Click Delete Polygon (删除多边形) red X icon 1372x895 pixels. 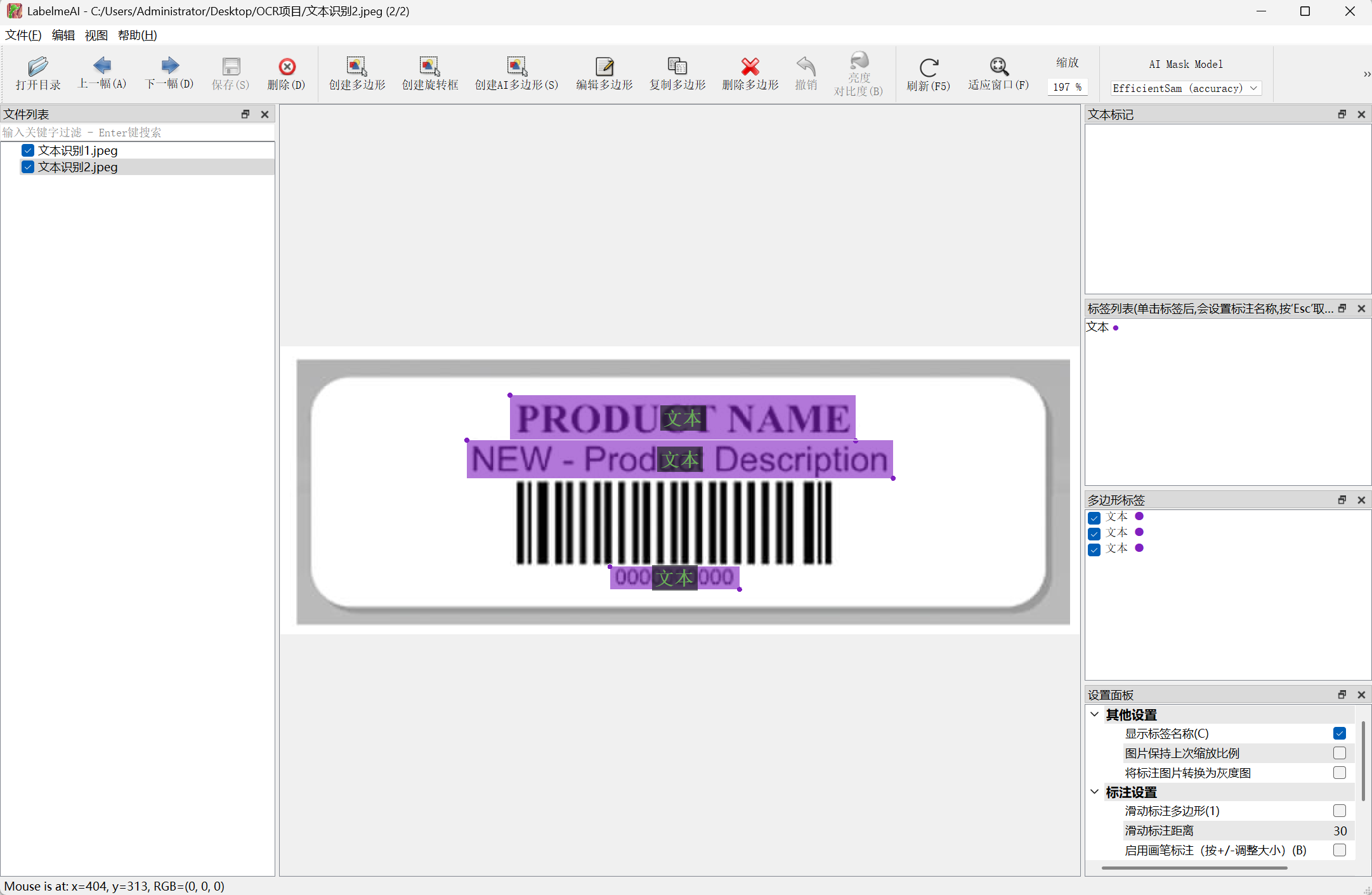coord(750,66)
